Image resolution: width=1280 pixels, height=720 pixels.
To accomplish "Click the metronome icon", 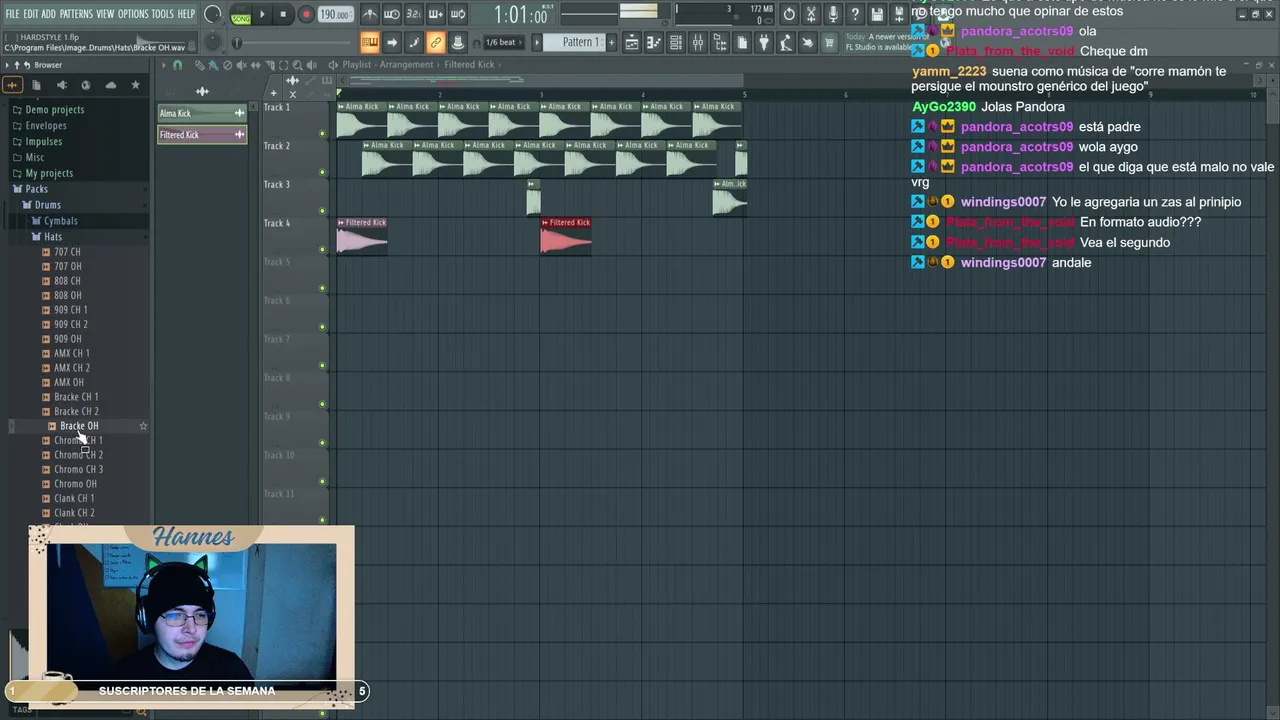I will point(370,14).
